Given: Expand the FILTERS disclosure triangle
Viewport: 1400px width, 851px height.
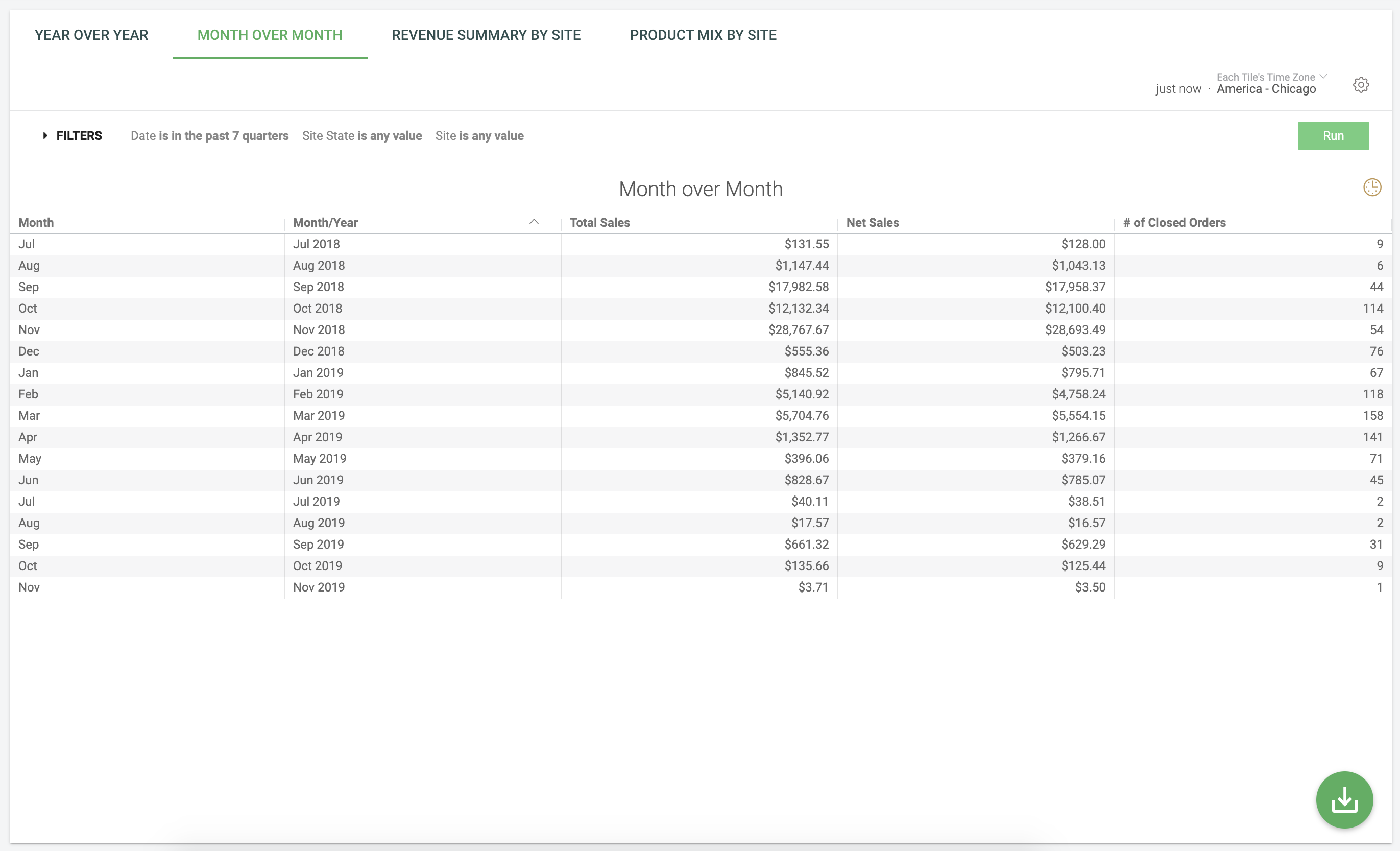Looking at the screenshot, I should point(45,136).
